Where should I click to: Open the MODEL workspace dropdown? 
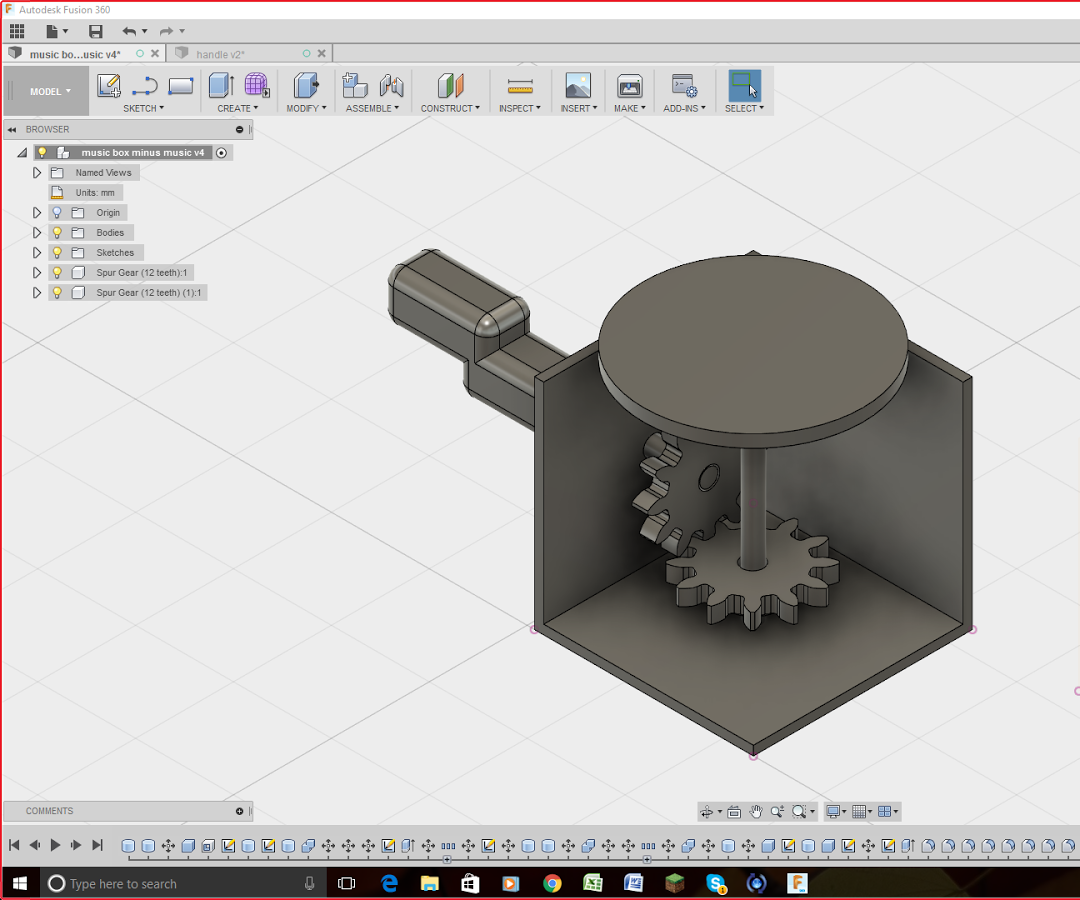(x=49, y=92)
